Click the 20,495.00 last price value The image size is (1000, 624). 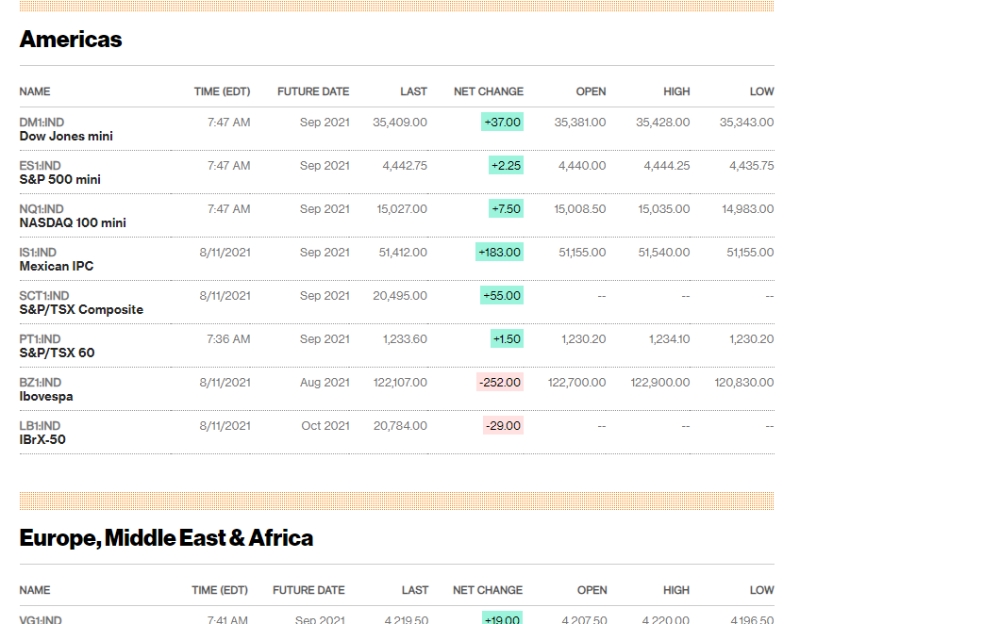click(x=400, y=295)
